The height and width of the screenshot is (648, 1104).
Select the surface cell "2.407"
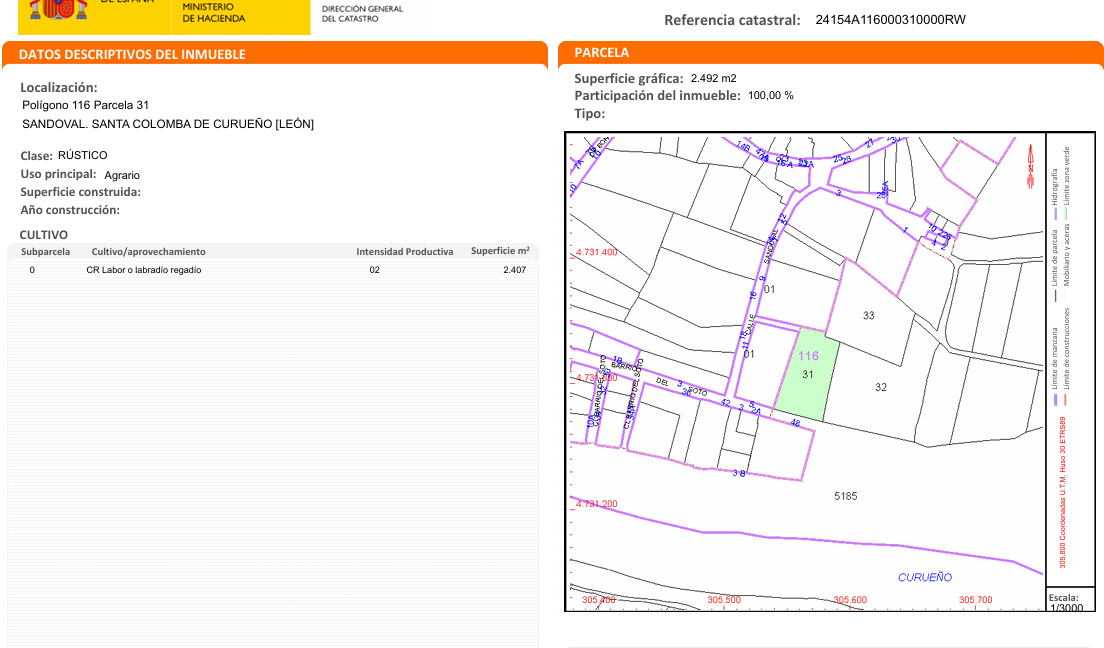(x=515, y=270)
